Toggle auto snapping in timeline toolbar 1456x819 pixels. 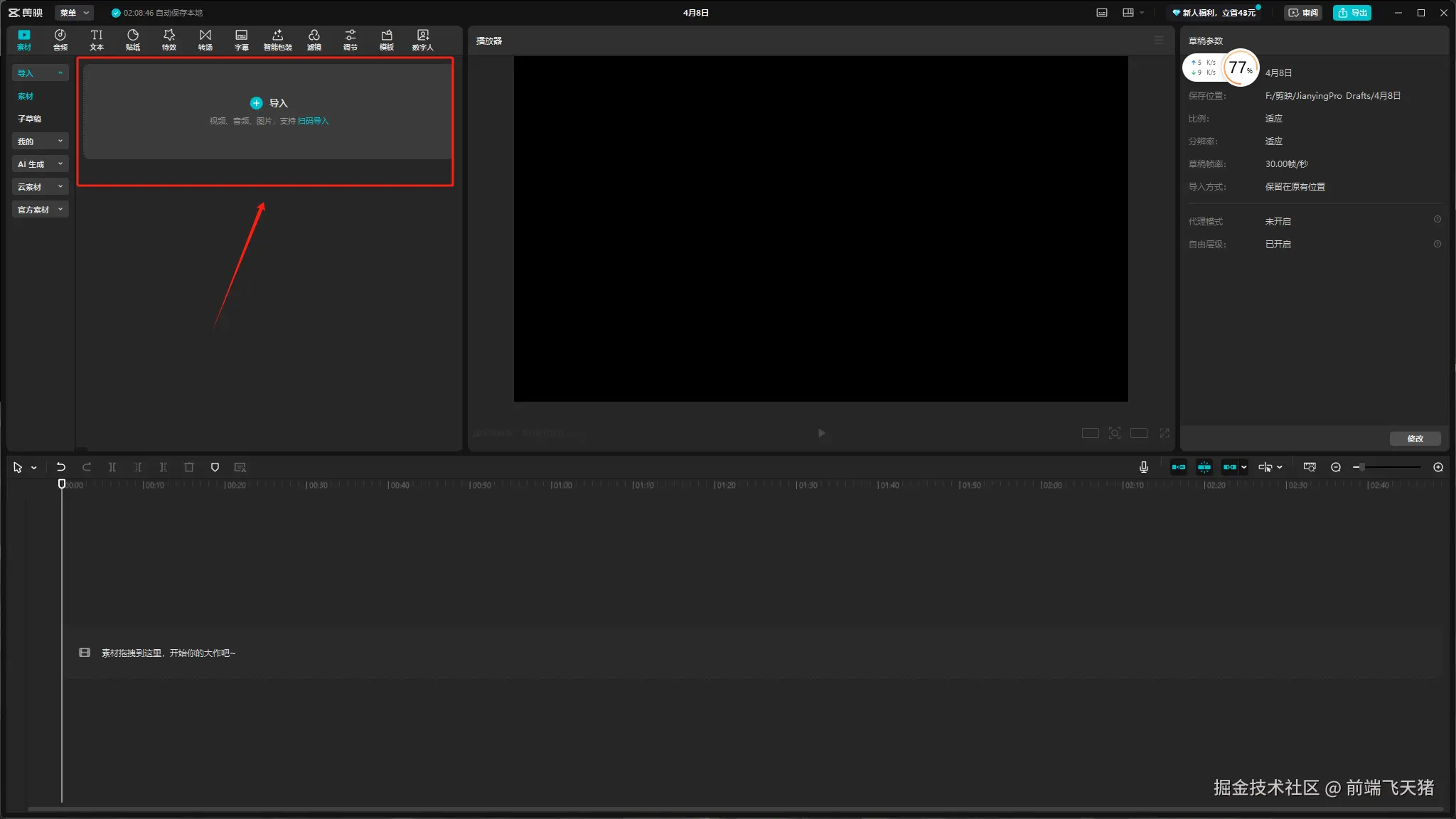point(1204,467)
